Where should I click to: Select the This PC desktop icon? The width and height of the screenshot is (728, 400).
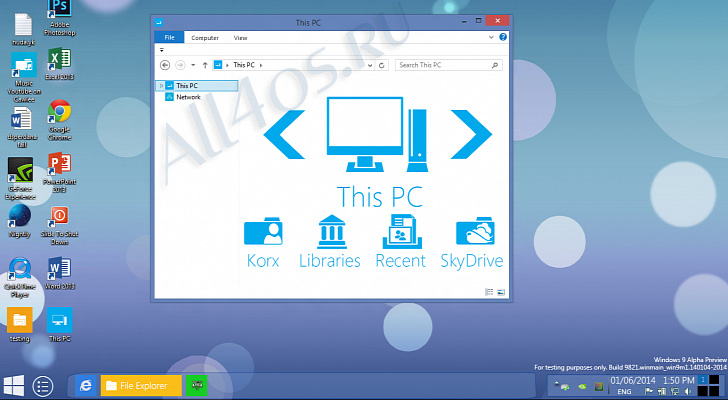click(x=59, y=324)
